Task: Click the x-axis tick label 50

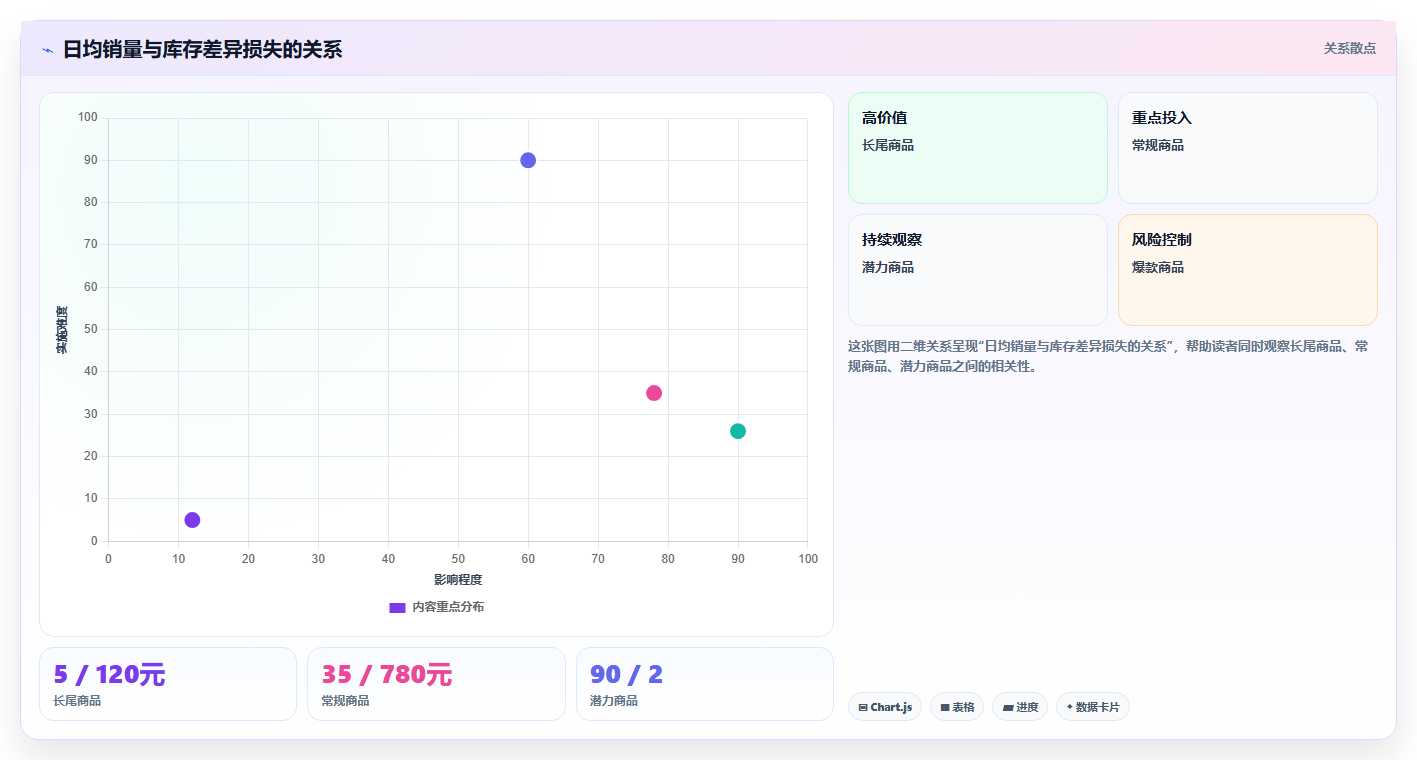Action: (458, 559)
